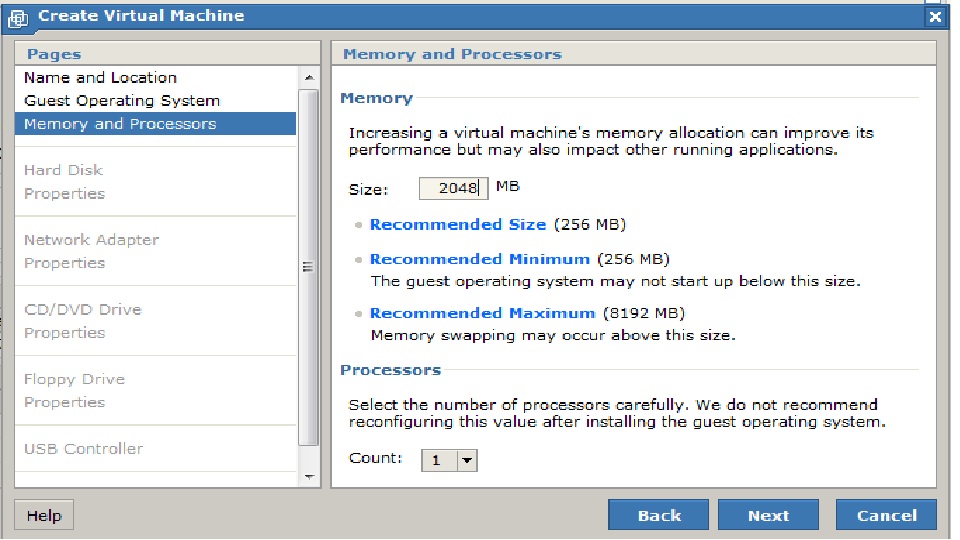Select Memory and Processors page
This screenshot has width=960, height=540.
click(x=120, y=124)
